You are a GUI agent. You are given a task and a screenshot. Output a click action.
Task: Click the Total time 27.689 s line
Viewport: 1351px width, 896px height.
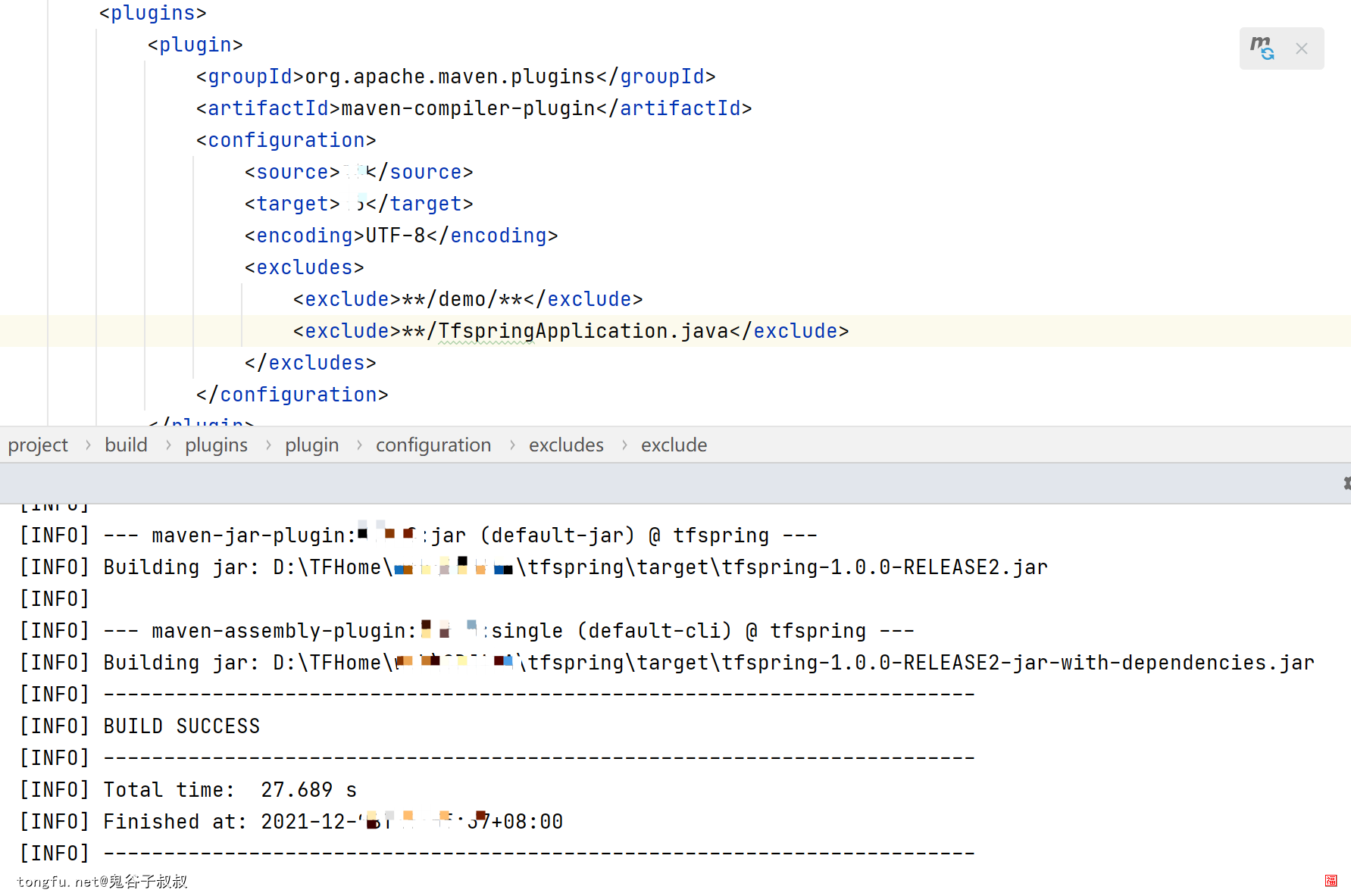pyautogui.click(x=188, y=790)
